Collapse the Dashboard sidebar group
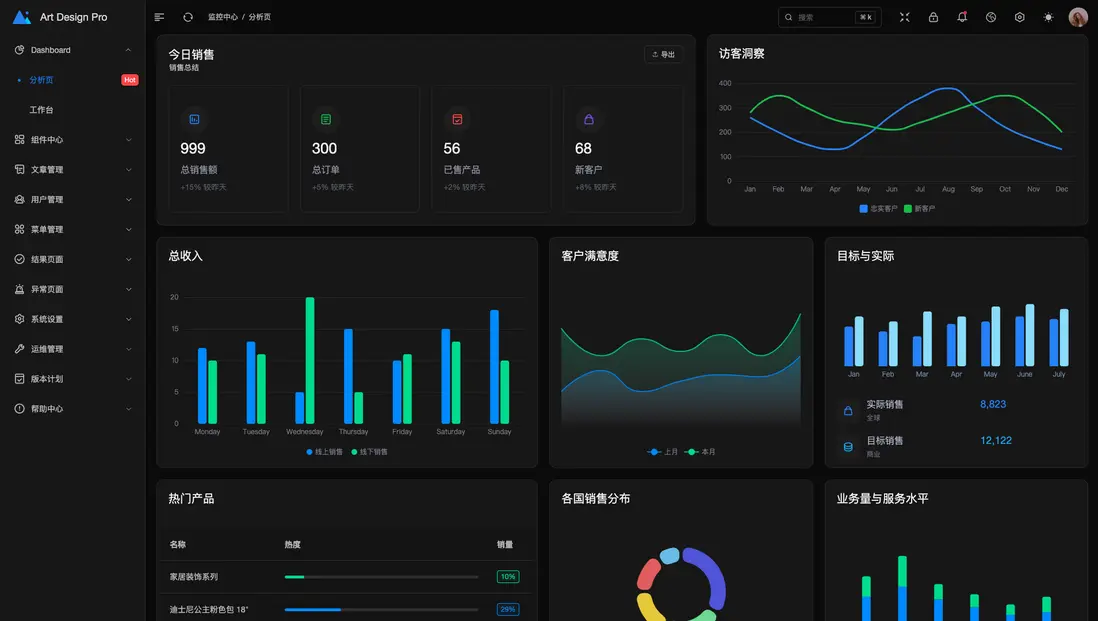 point(73,50)
